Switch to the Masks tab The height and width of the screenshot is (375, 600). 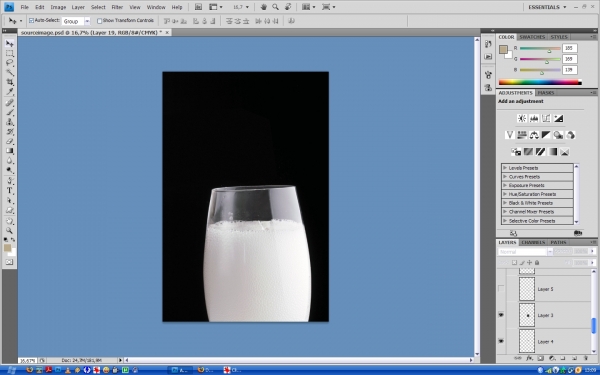[546, 93]
